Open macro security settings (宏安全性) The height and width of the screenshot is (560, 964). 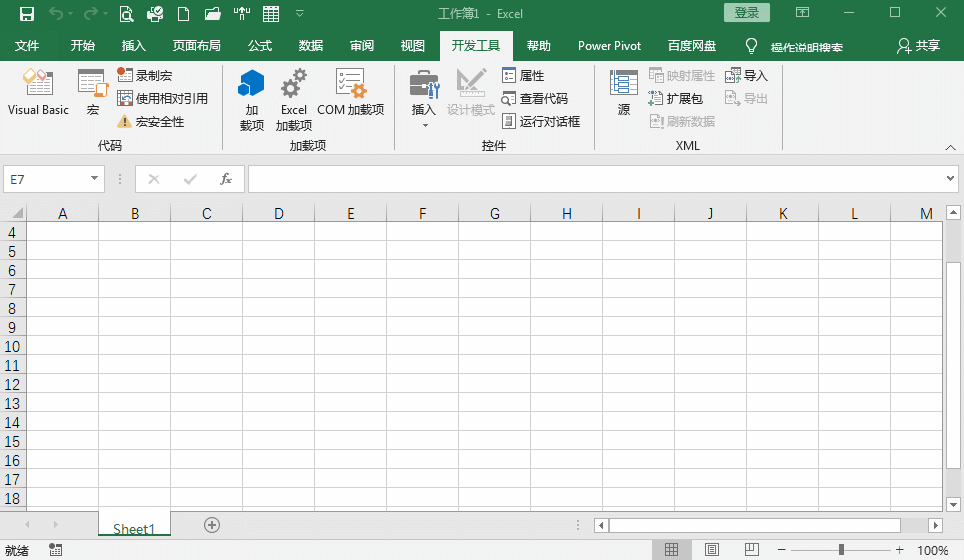(151, 122)
